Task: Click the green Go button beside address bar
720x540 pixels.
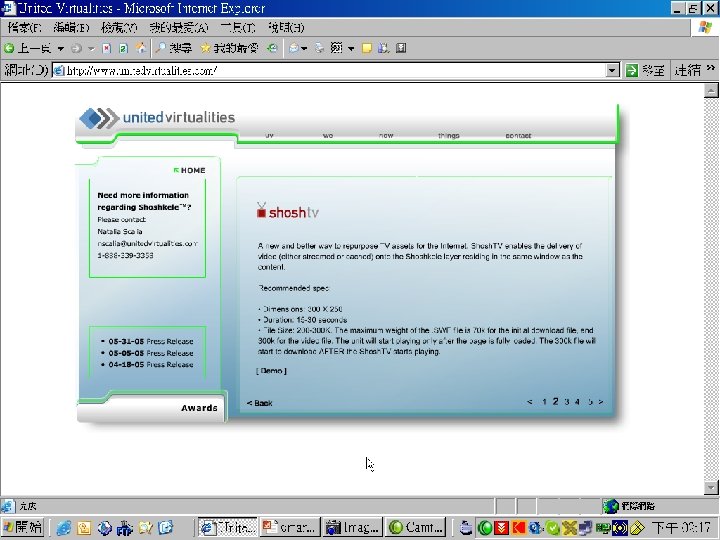Action: (x=645, y=70)
